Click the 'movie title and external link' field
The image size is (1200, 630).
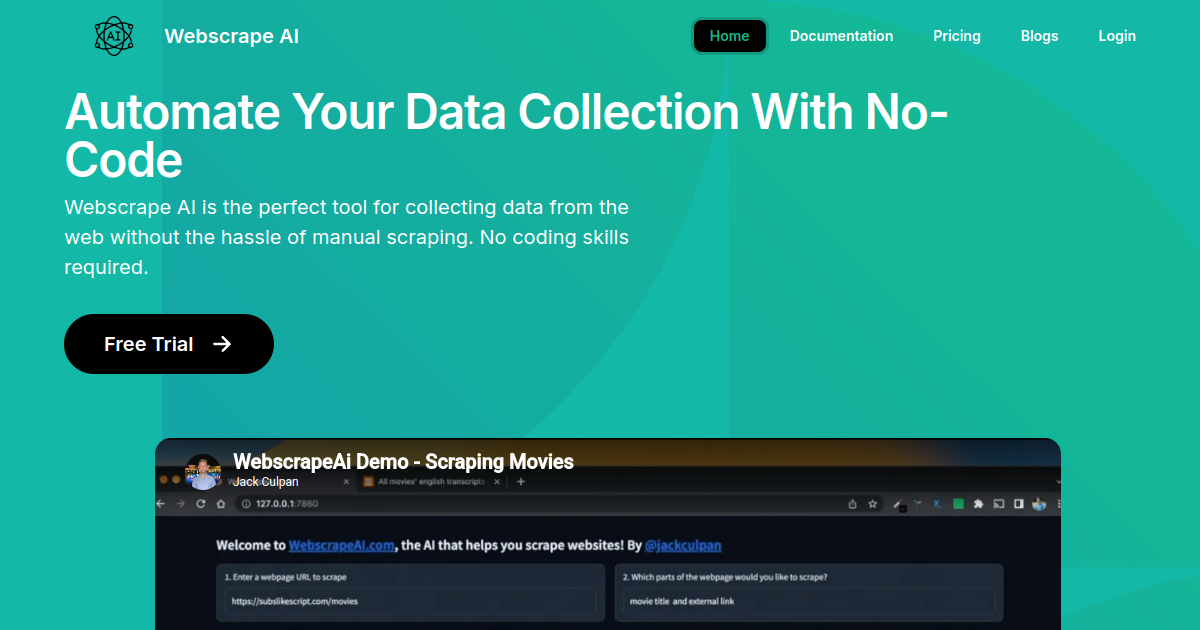coord(808,601)
